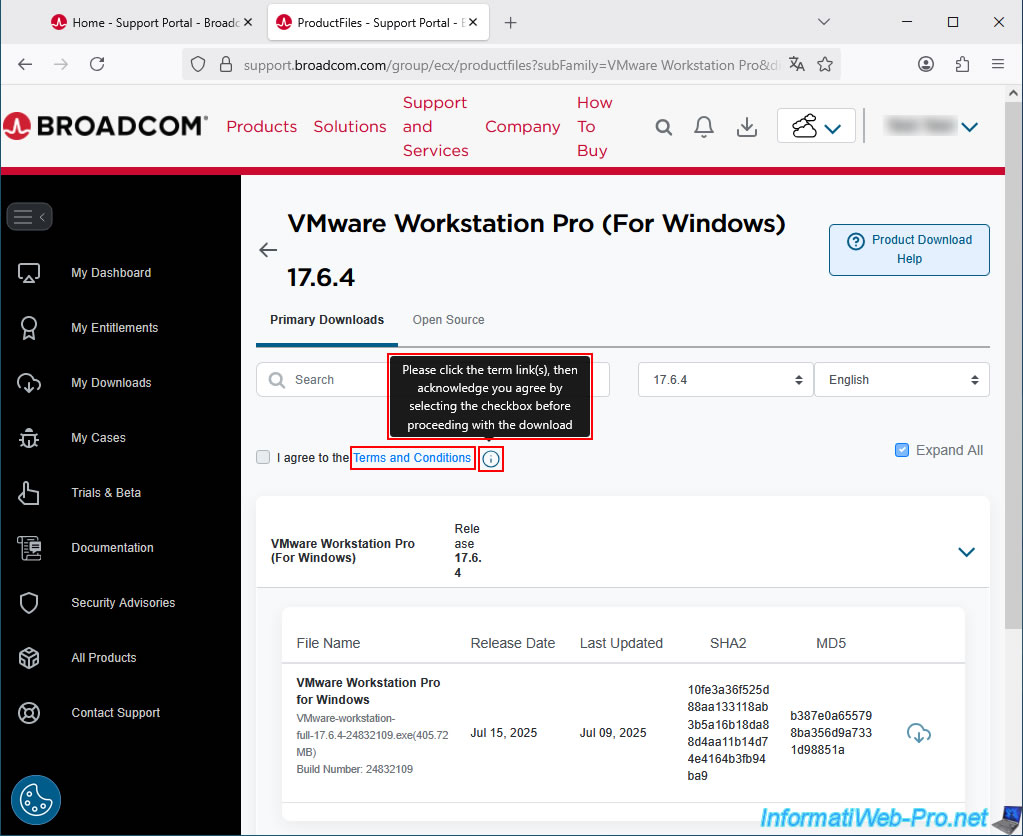Image resolution: width=1023 pixels, height=836 pixels.
Task: Click the info icon beside Terms and Conditions
Action: click(491, 459)
